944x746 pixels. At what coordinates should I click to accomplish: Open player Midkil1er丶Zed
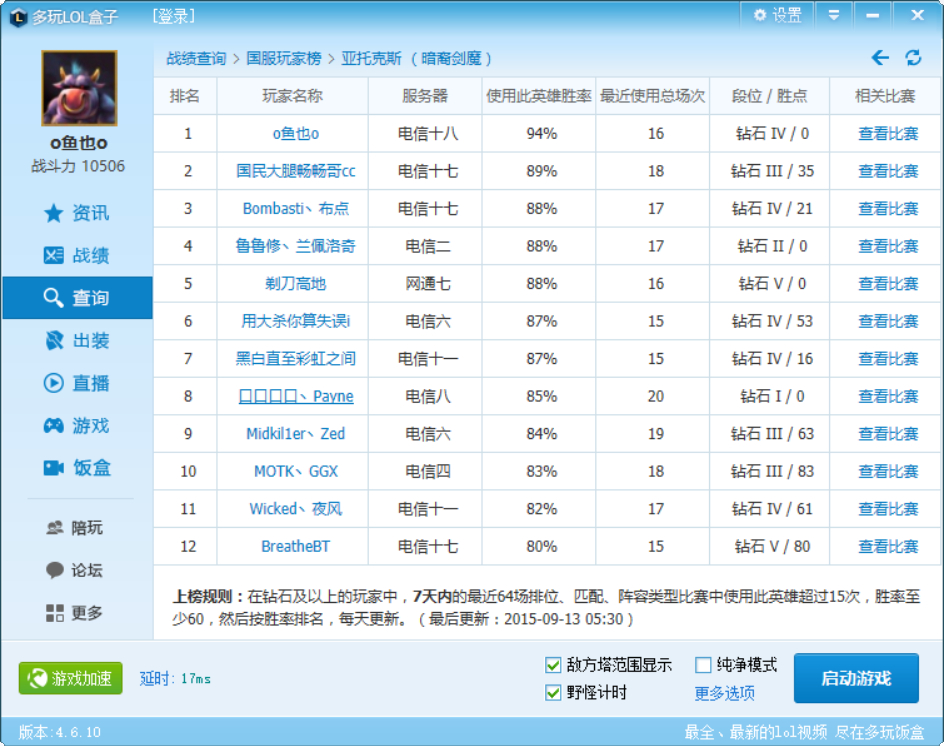click(296, 434)
